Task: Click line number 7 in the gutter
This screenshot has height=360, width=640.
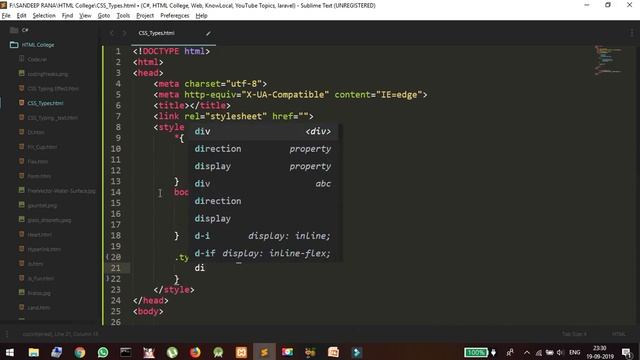Action: tap(118, 116)
